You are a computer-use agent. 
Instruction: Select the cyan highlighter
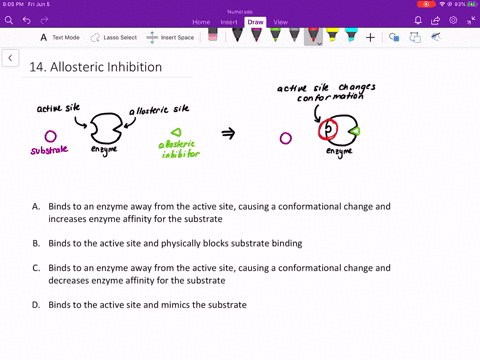351,35
